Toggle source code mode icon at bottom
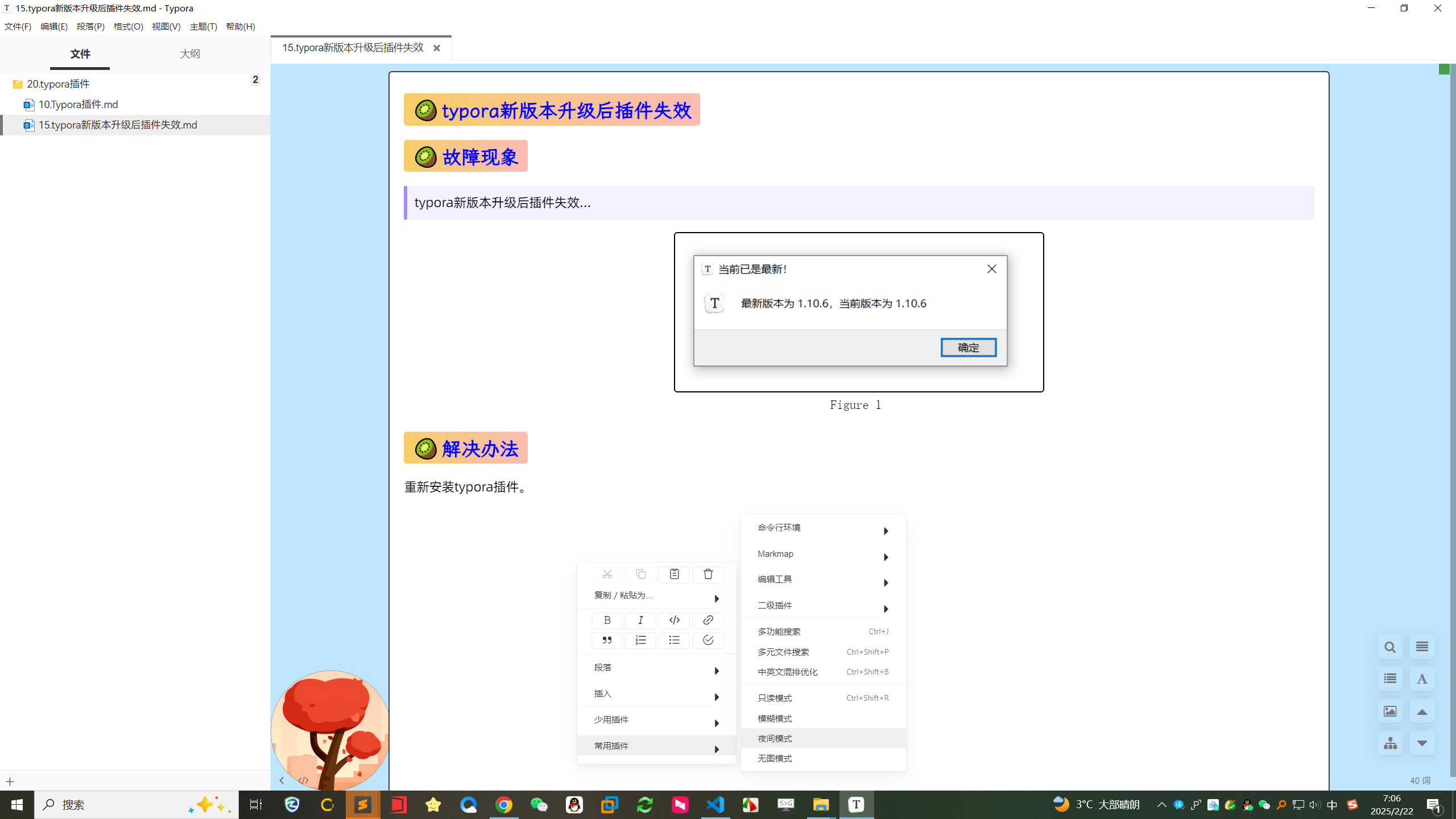Viewport: 1456px width, 819px height. tap(303, 780)
